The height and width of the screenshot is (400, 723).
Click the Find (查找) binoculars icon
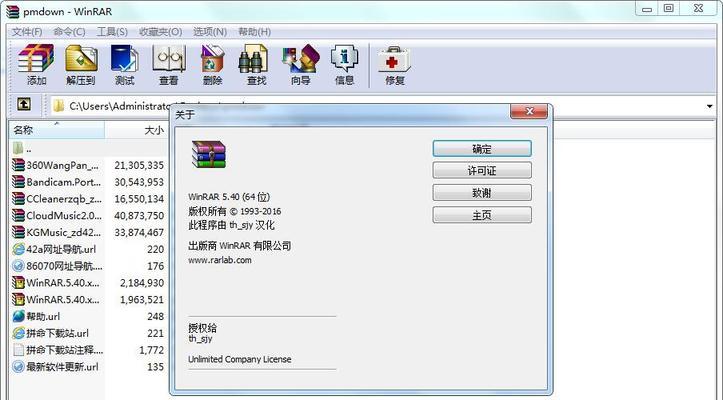click(x=253, y=59)
